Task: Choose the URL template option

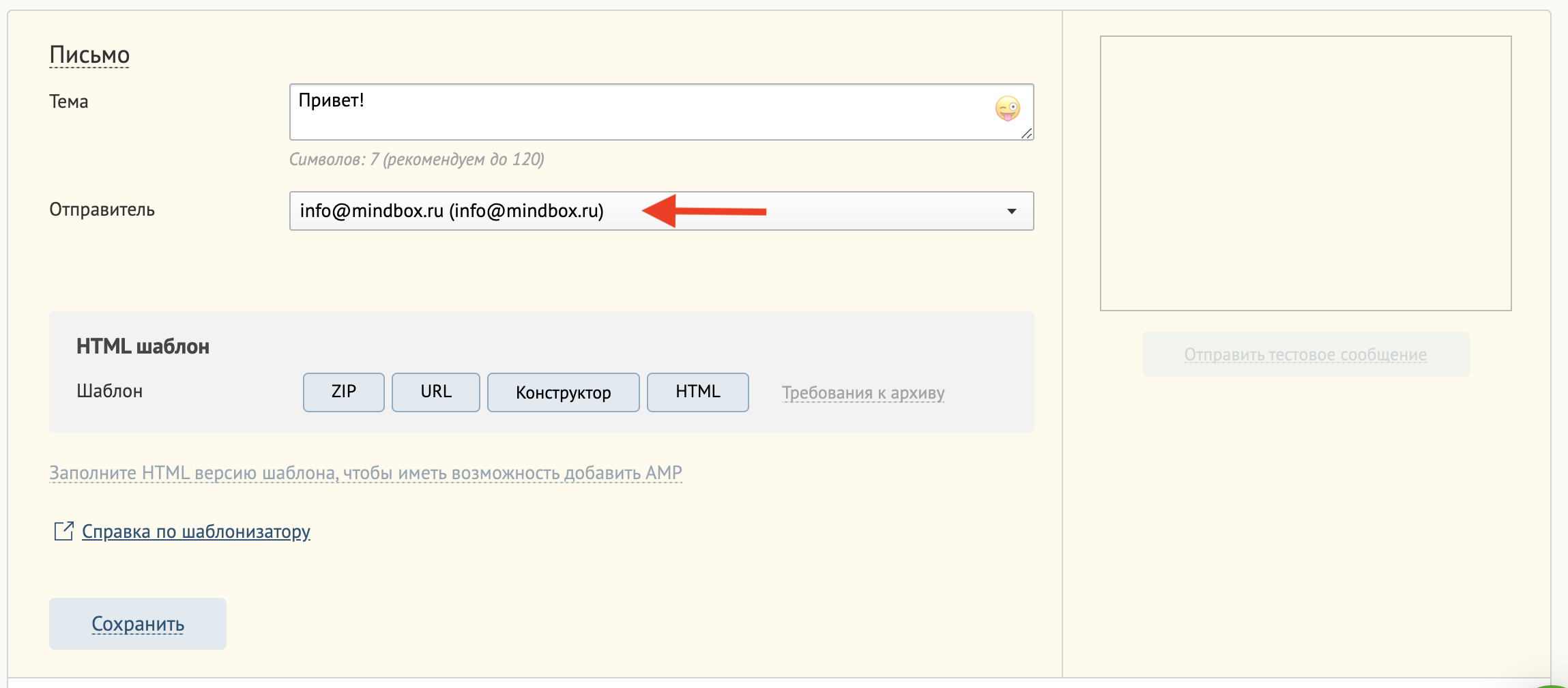Action: pyautogui.click(x=436, y=392)
